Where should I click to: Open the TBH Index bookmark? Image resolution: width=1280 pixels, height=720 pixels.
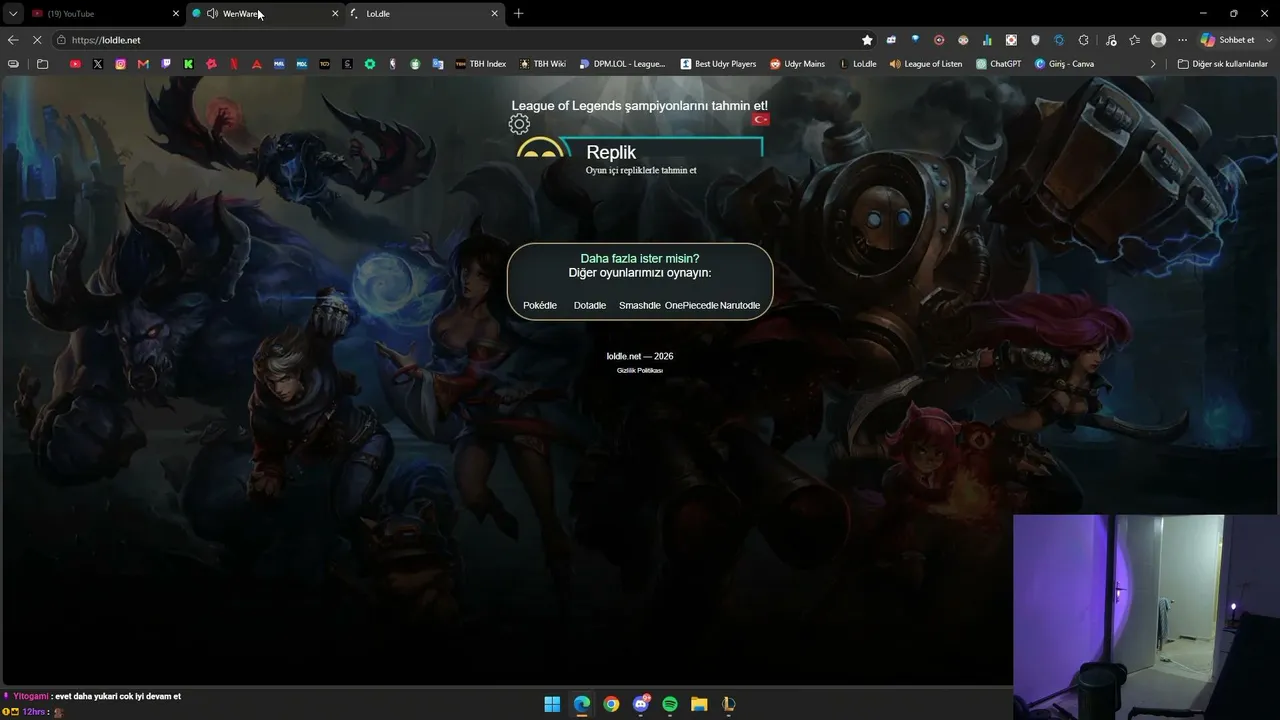pos(481,64)
